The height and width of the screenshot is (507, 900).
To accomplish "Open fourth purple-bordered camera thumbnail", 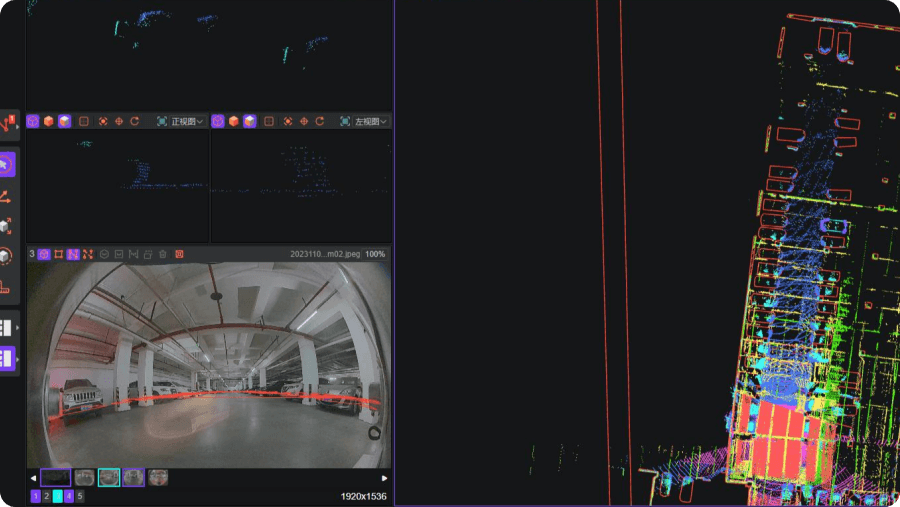I will [x=133, y=477].
